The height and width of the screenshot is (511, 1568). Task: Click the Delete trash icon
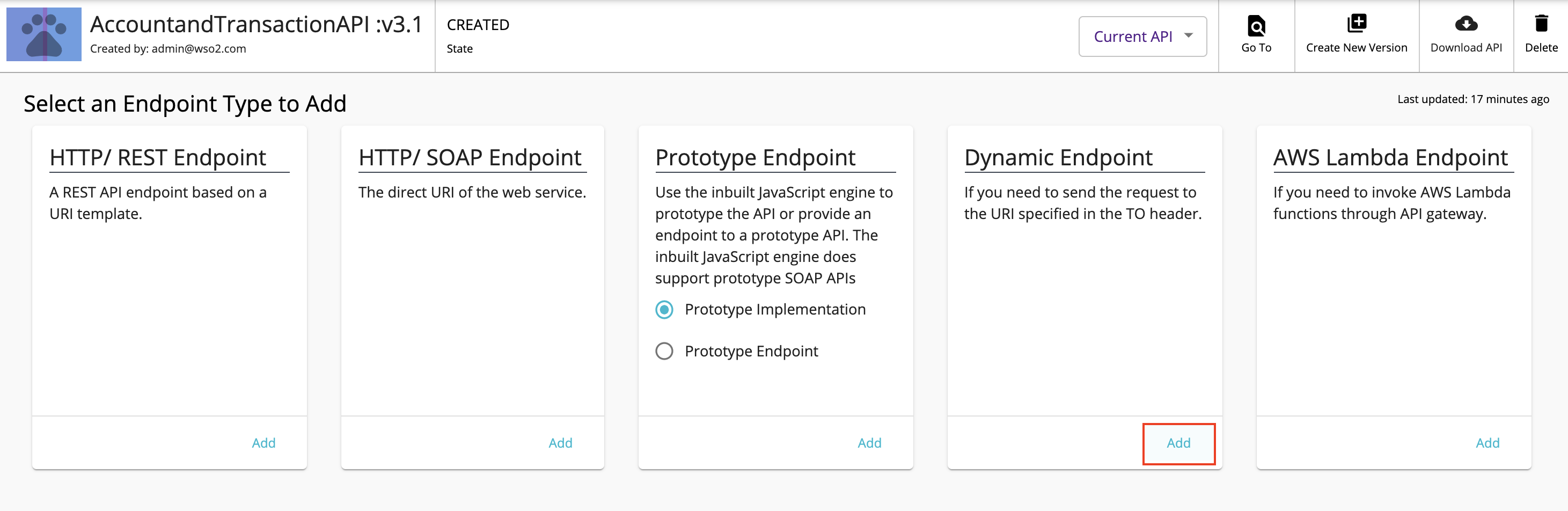1541,24
